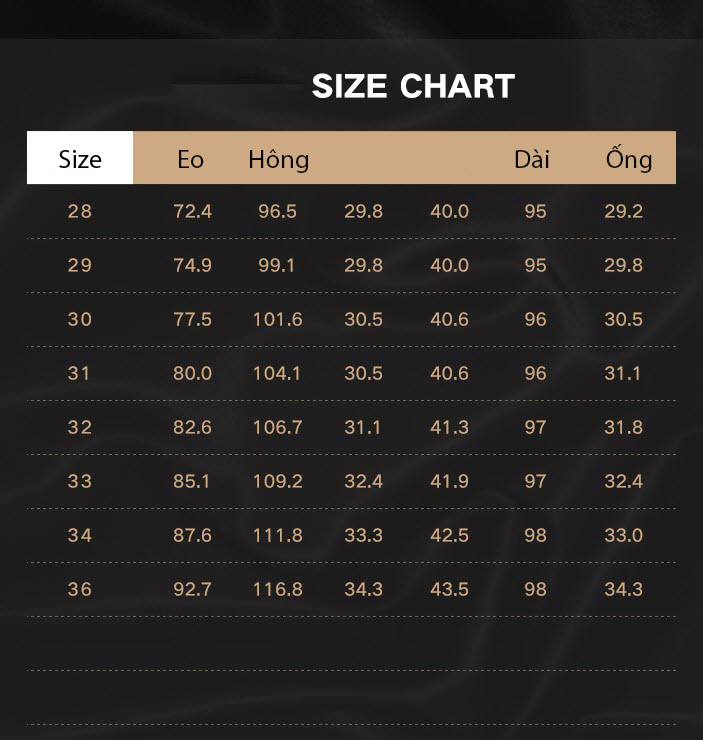This screenshot has width=703, height=740.
Task: Click the Dài column header
Action: coord(532,160)
